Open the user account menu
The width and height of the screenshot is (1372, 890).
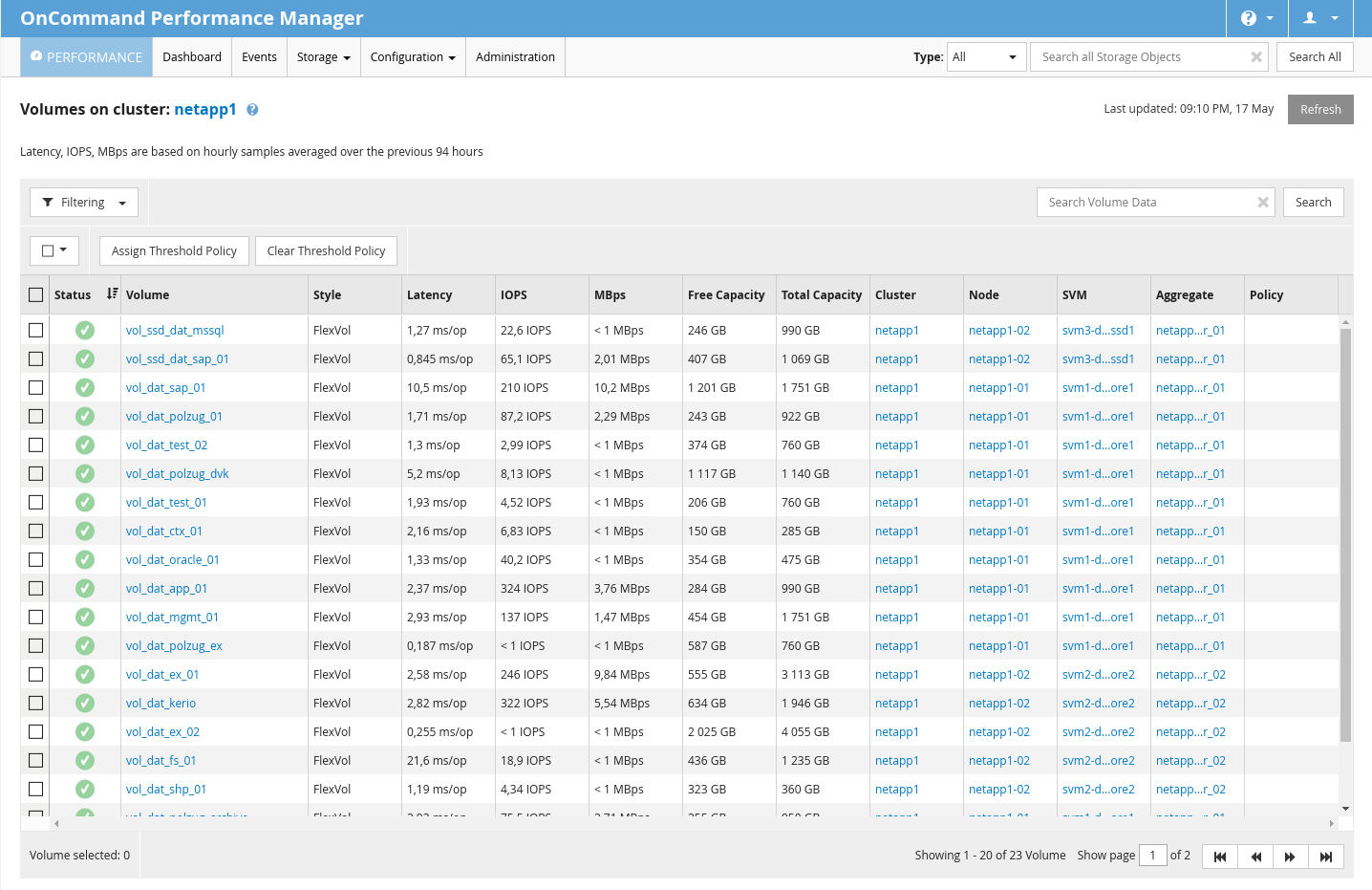pos(1320,18)
